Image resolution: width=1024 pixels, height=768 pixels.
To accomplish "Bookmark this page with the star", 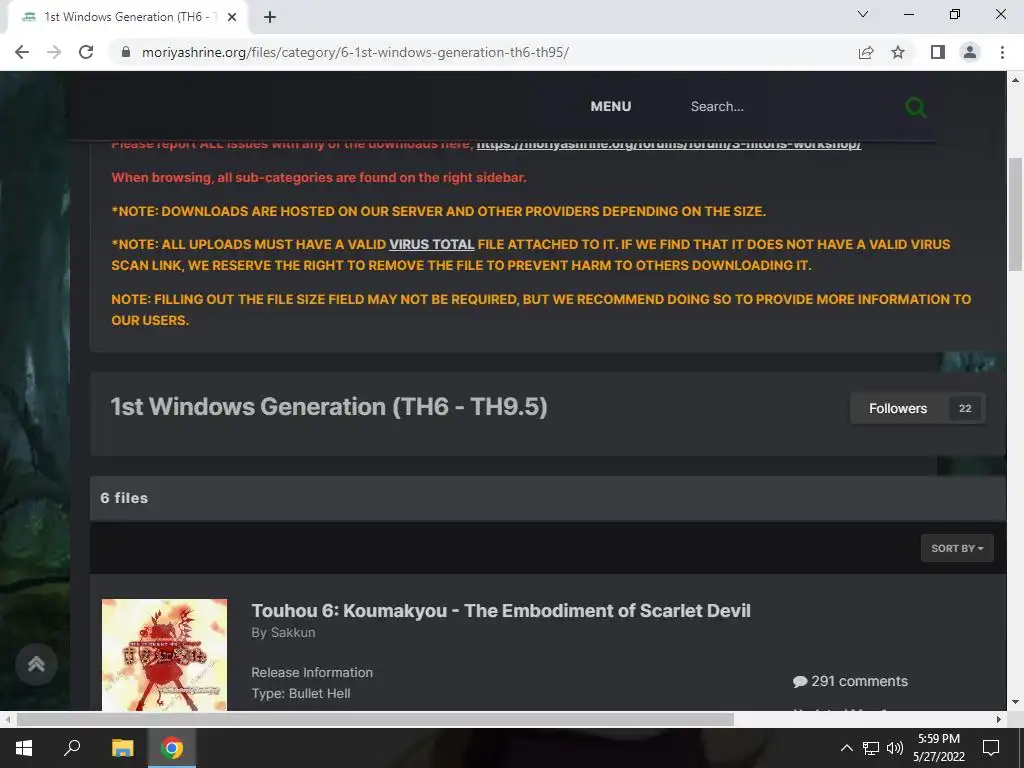I will click(x=898, y=52).
